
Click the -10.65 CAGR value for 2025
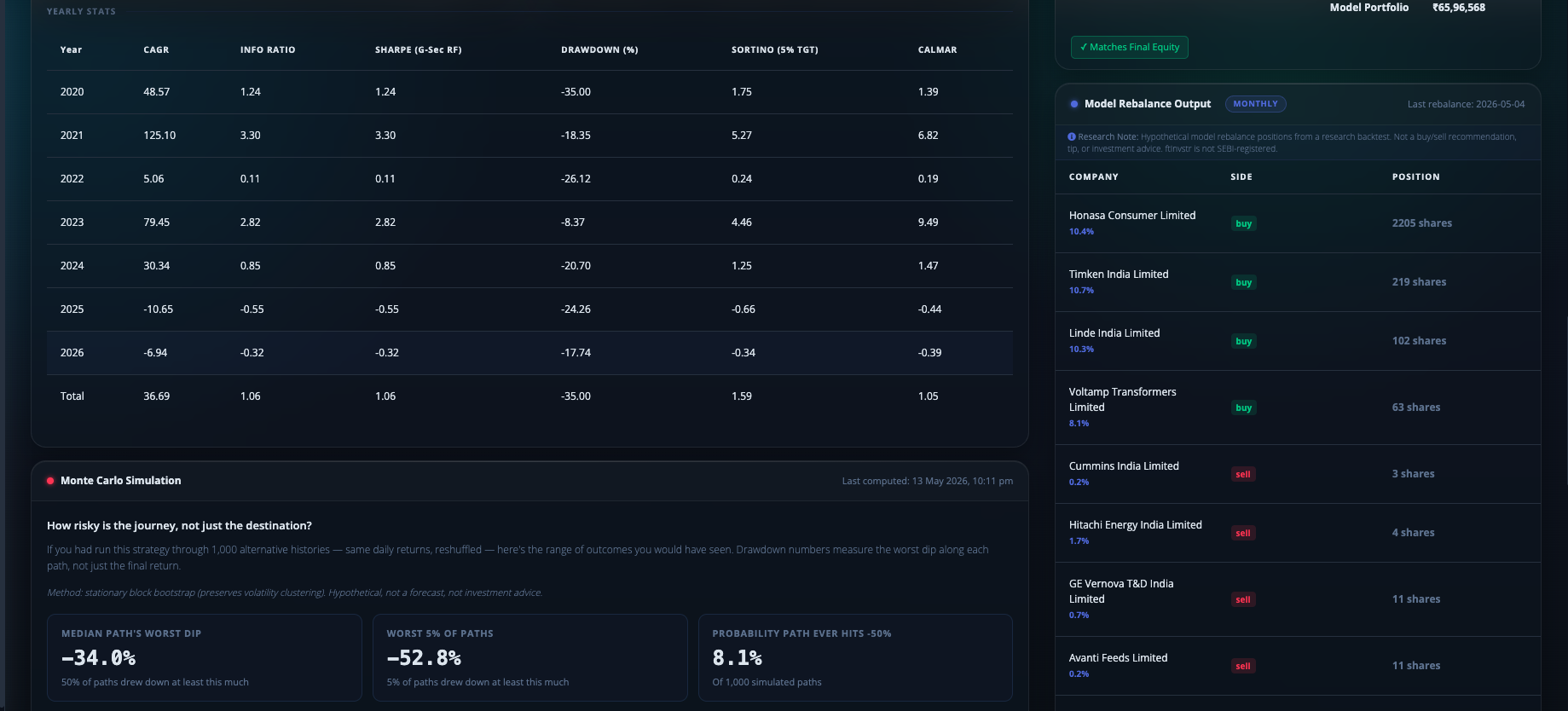(x=159, y=309)
